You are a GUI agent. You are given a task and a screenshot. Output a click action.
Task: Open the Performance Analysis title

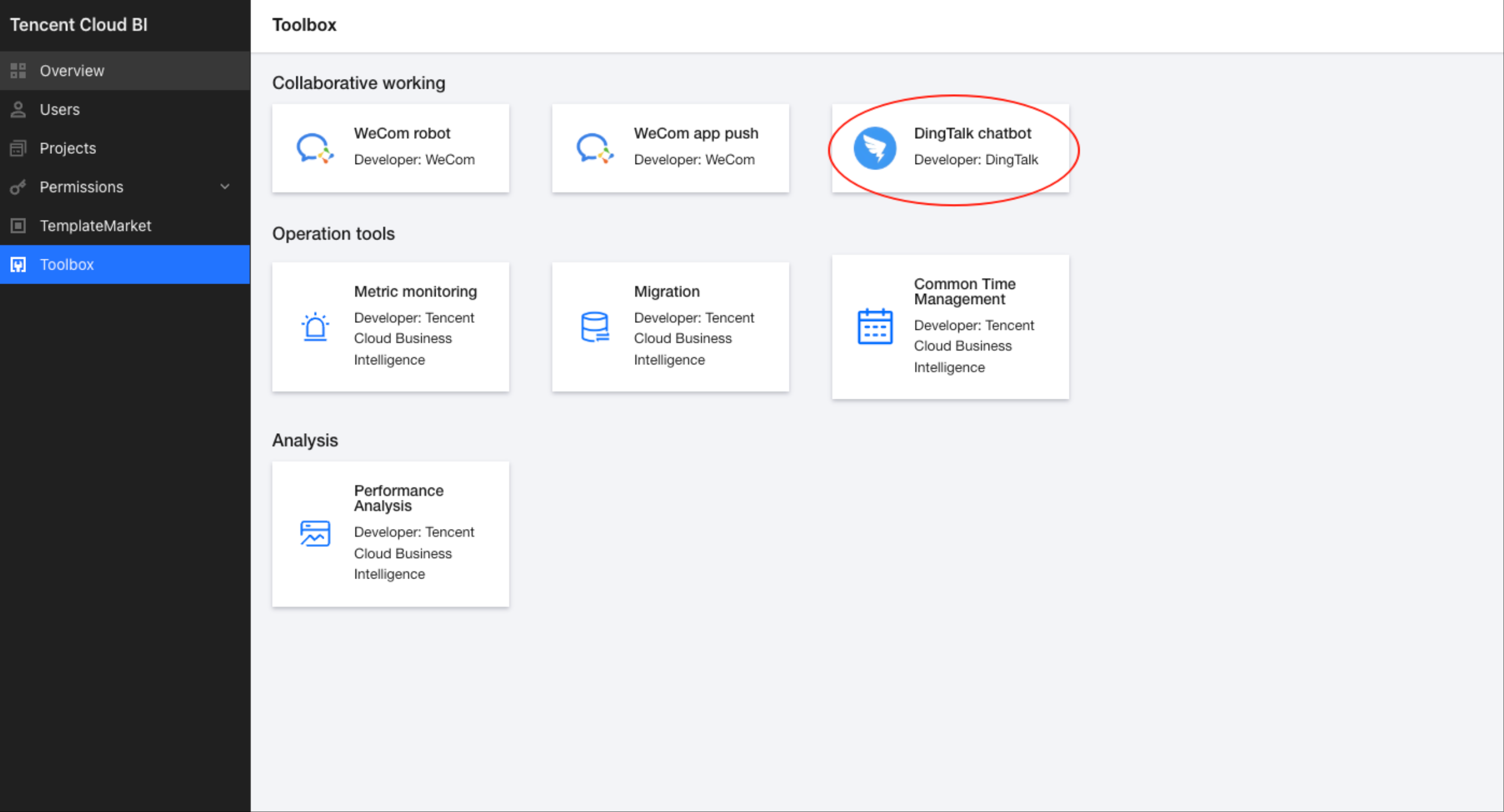[398, 498]
